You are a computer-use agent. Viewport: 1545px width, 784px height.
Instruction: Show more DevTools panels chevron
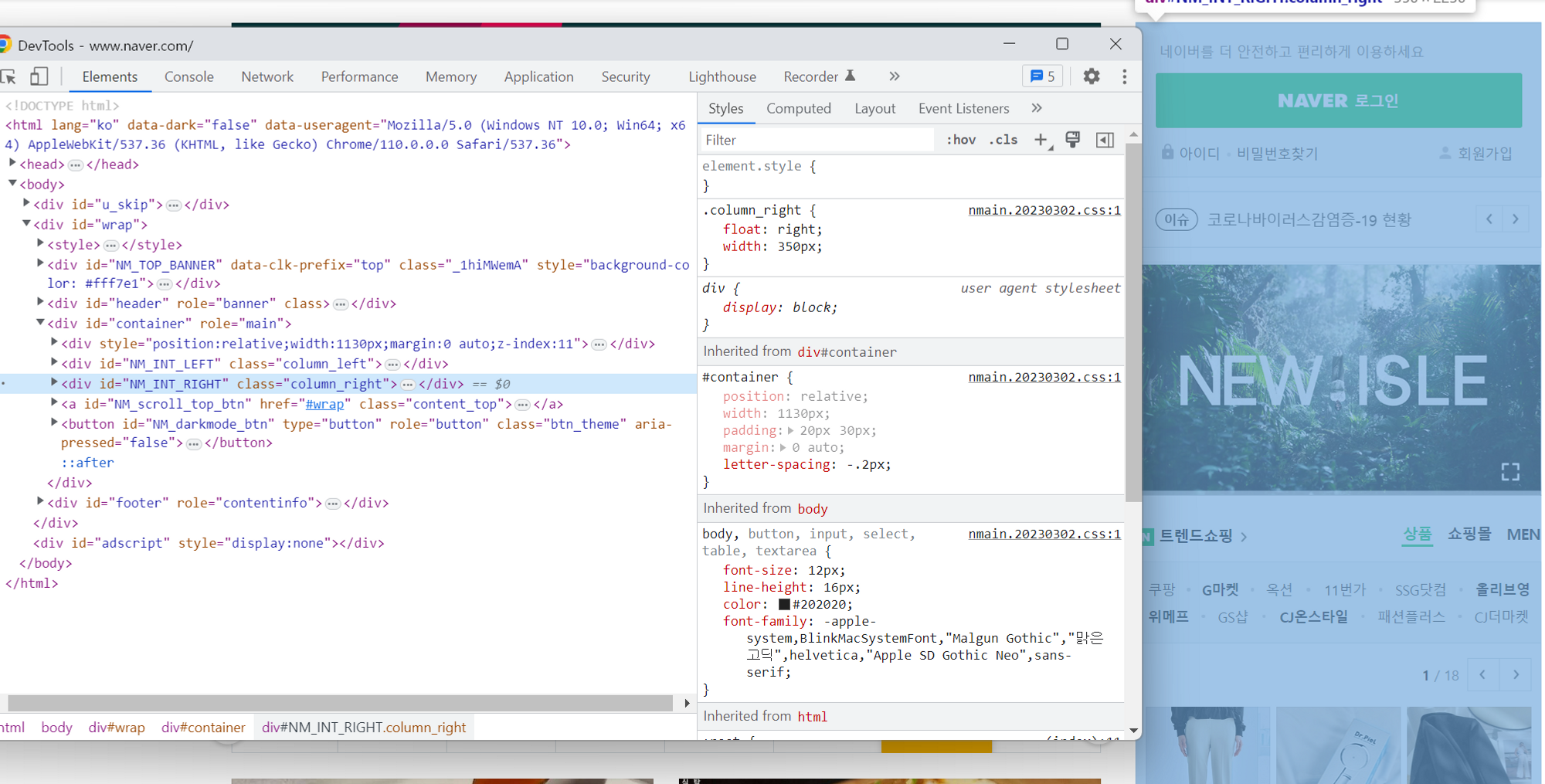[895, 76]
